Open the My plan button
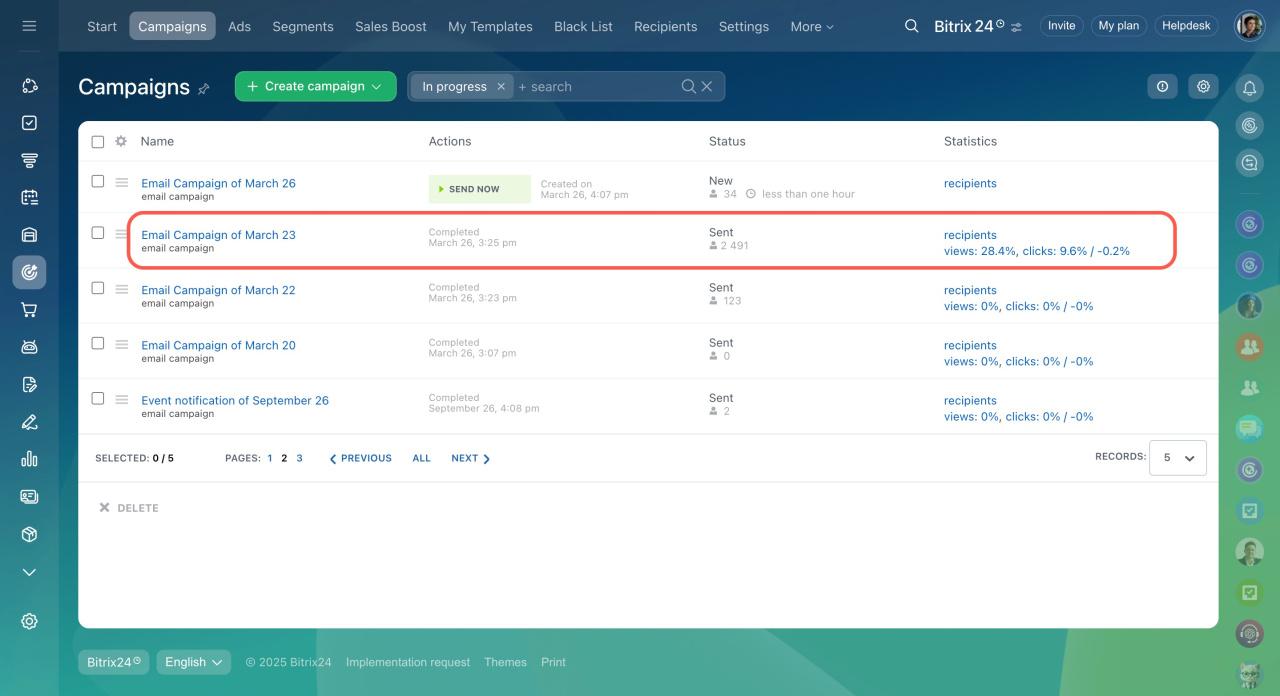Screen dimensions: 1280x696 (x=1119, y=26)
